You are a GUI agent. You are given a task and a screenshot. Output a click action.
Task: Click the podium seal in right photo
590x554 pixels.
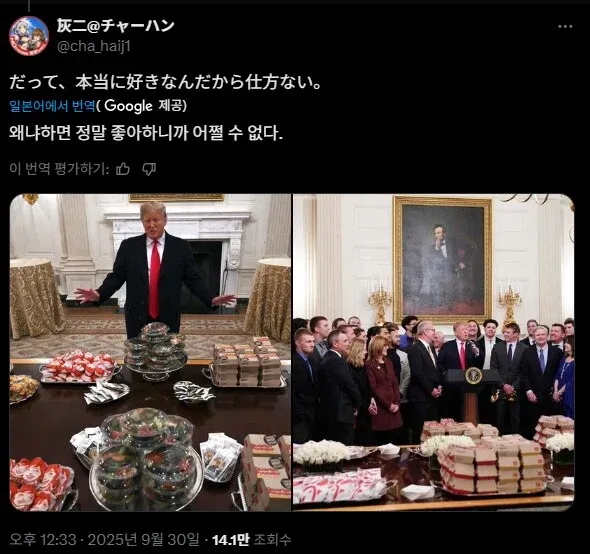click(473, 375)
